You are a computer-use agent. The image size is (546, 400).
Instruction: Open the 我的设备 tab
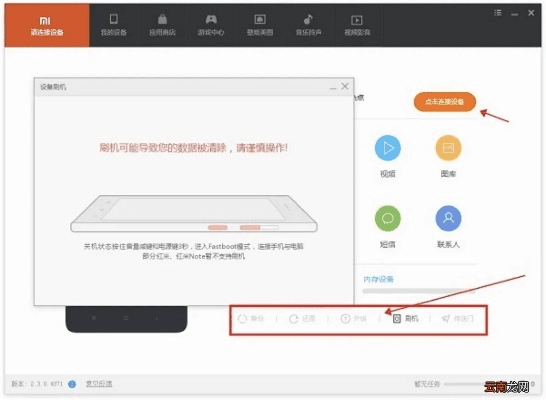pos(114,25)
